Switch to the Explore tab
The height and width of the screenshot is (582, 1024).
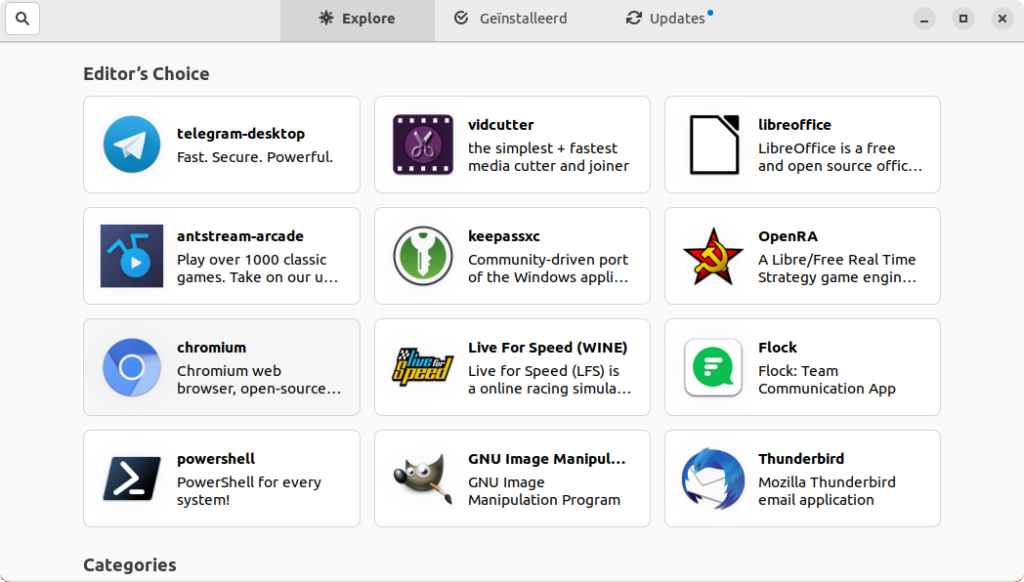(x=357, y=20)
